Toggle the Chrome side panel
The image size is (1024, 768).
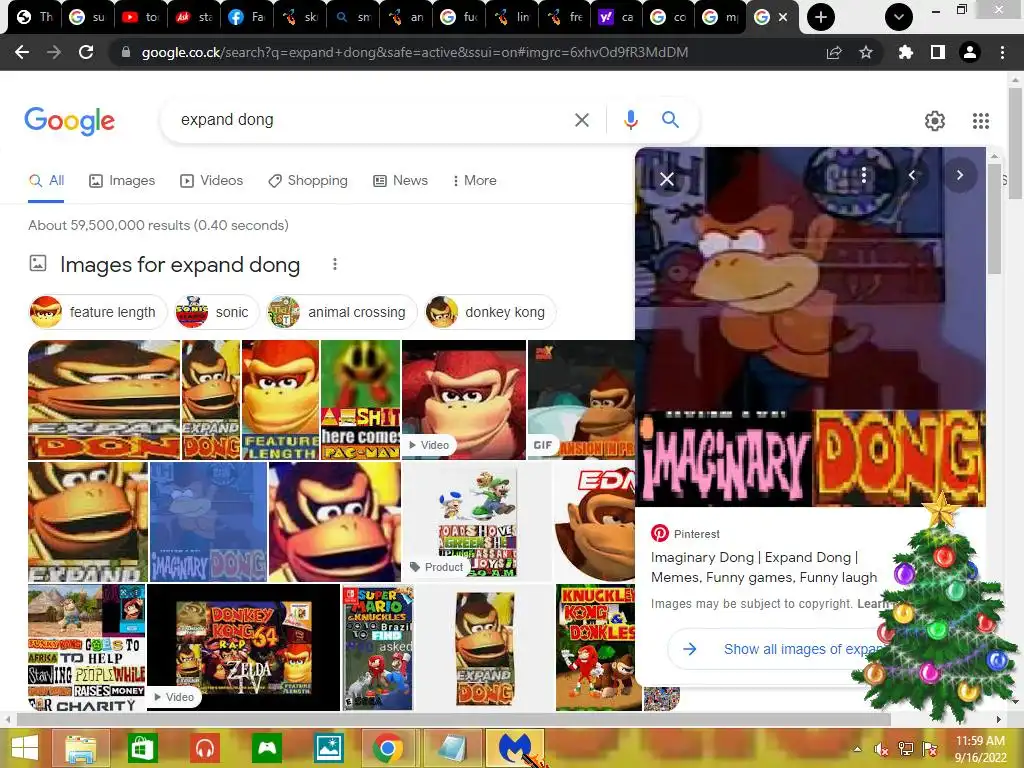[938, 52]
